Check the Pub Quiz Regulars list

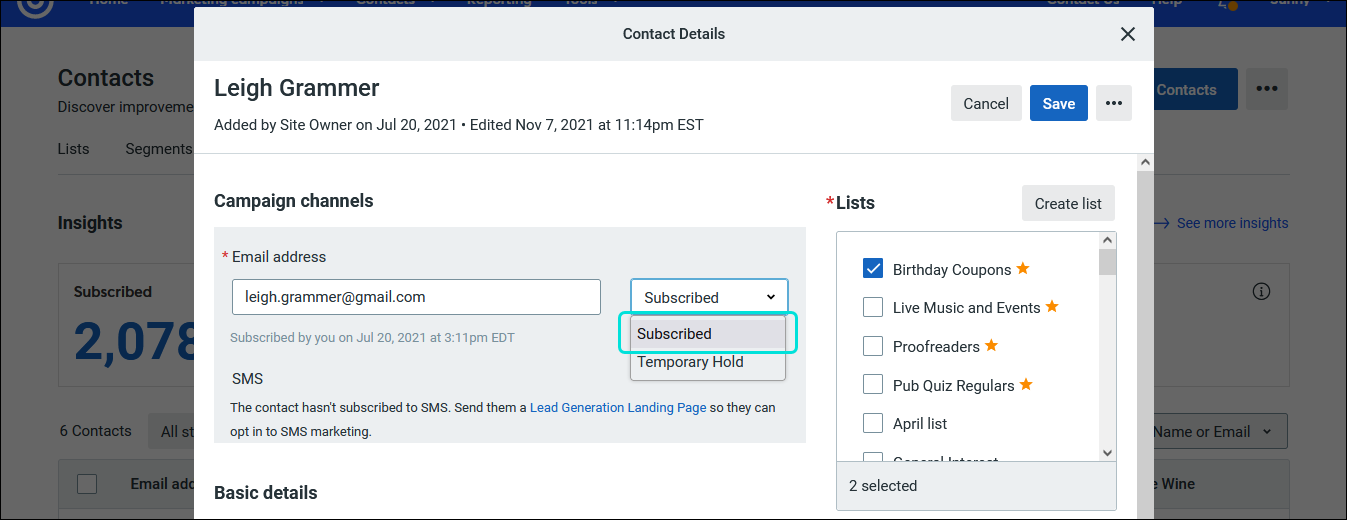tap(873, 385)
